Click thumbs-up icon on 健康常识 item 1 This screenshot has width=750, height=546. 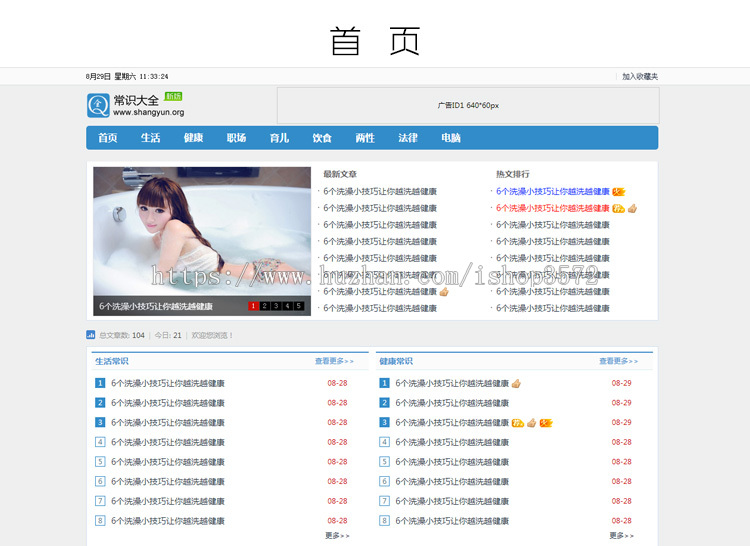coord(516,383)
